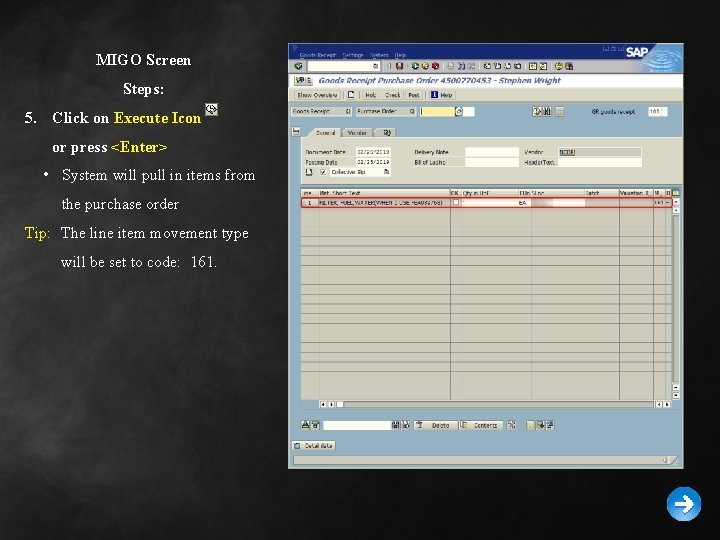Screen dimensions: 720x540
Task: Tick the OK checkbox on item line 1
Action: coord(456,202)
